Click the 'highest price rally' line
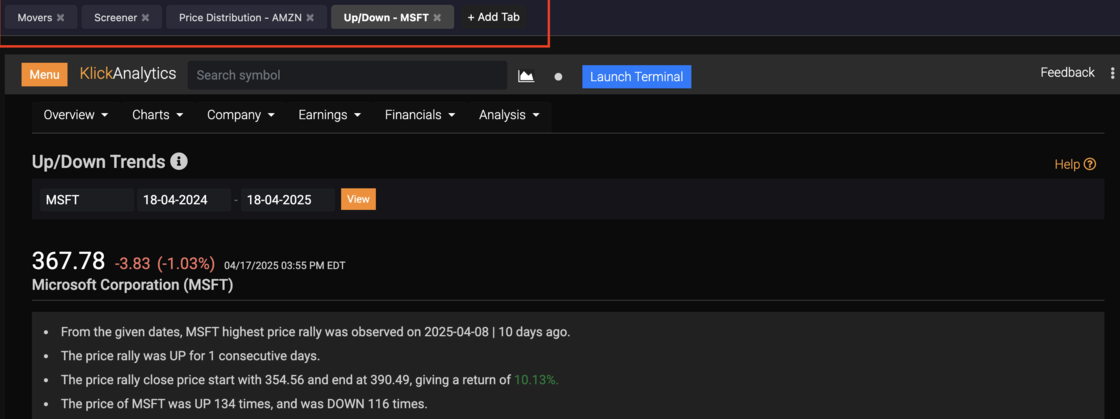Viewport: 1120px width, 419px height. pyautogui.click(x=316, y=332)
